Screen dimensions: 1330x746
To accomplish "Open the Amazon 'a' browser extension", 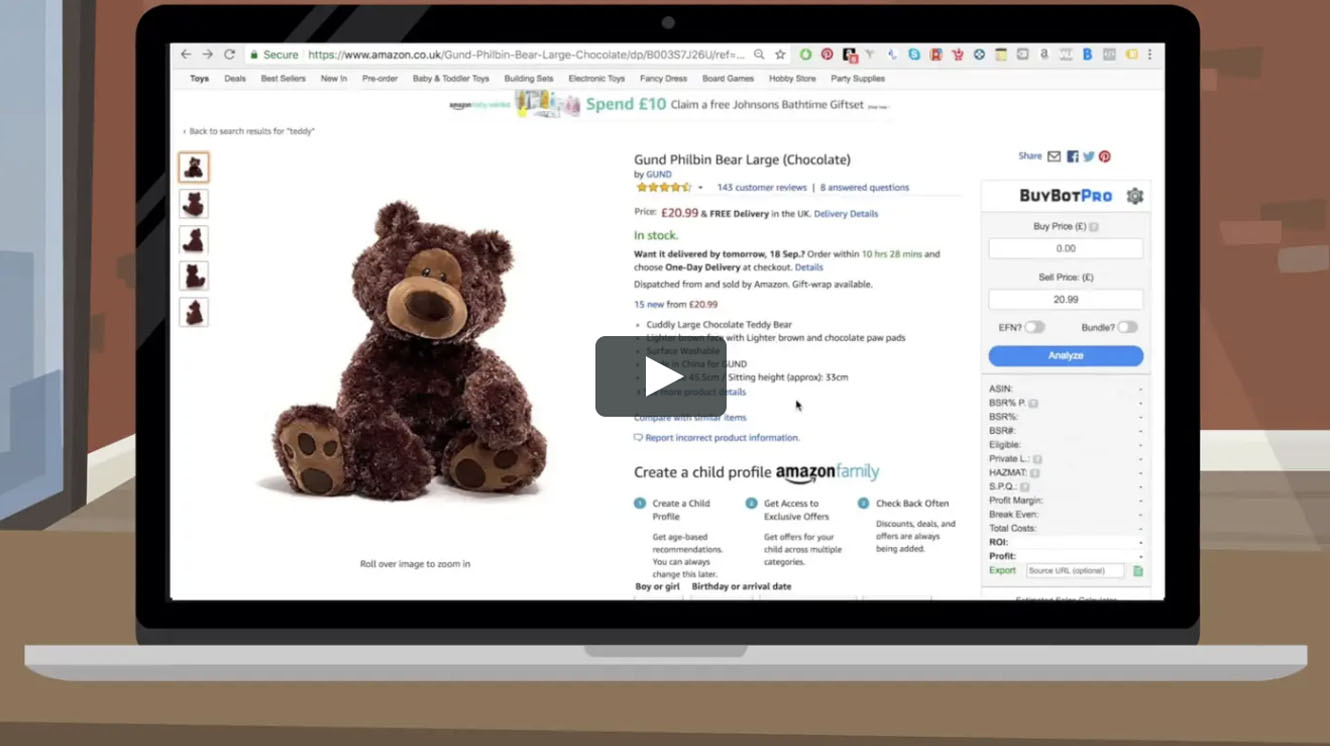I will point(1044,55).
